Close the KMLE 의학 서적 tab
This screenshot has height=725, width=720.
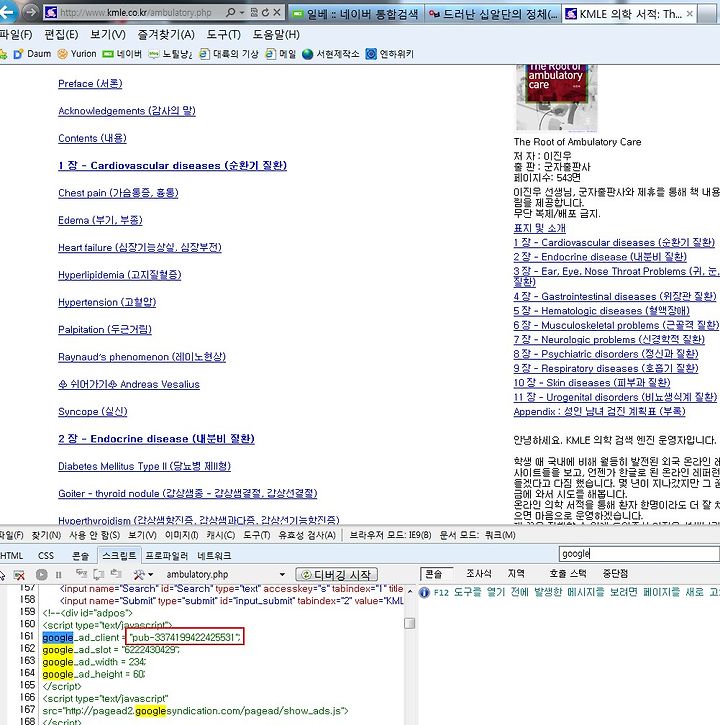pos(689,14)
